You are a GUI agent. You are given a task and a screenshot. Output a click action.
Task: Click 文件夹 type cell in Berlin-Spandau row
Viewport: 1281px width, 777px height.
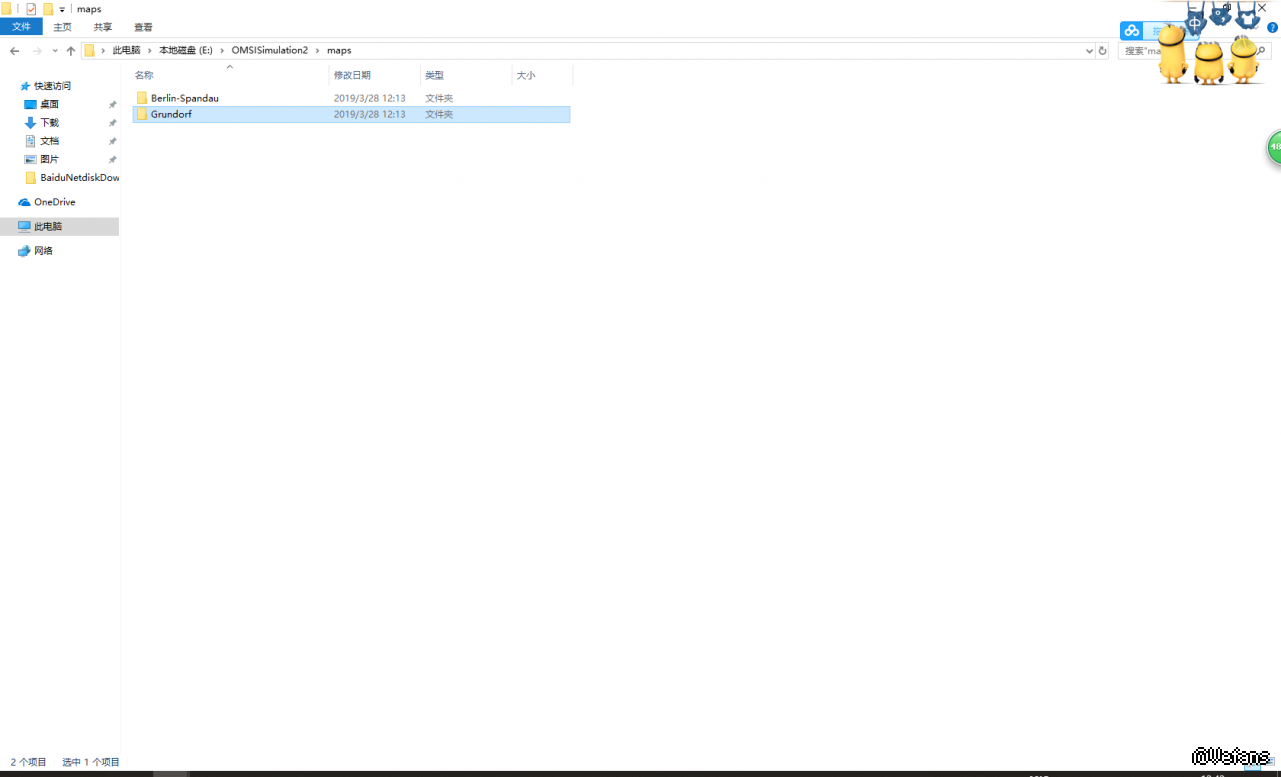pyautogui.click(x=439, y=98)
